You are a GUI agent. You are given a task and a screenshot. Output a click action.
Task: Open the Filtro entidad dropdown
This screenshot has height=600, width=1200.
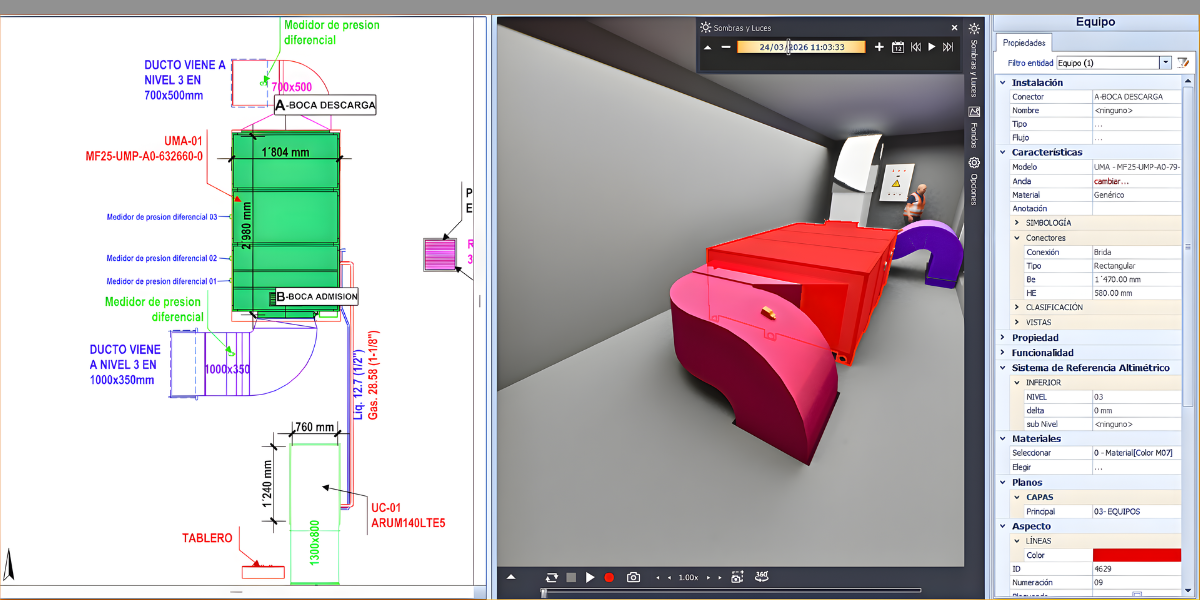pyautogui.click(x=1165, y=63)
